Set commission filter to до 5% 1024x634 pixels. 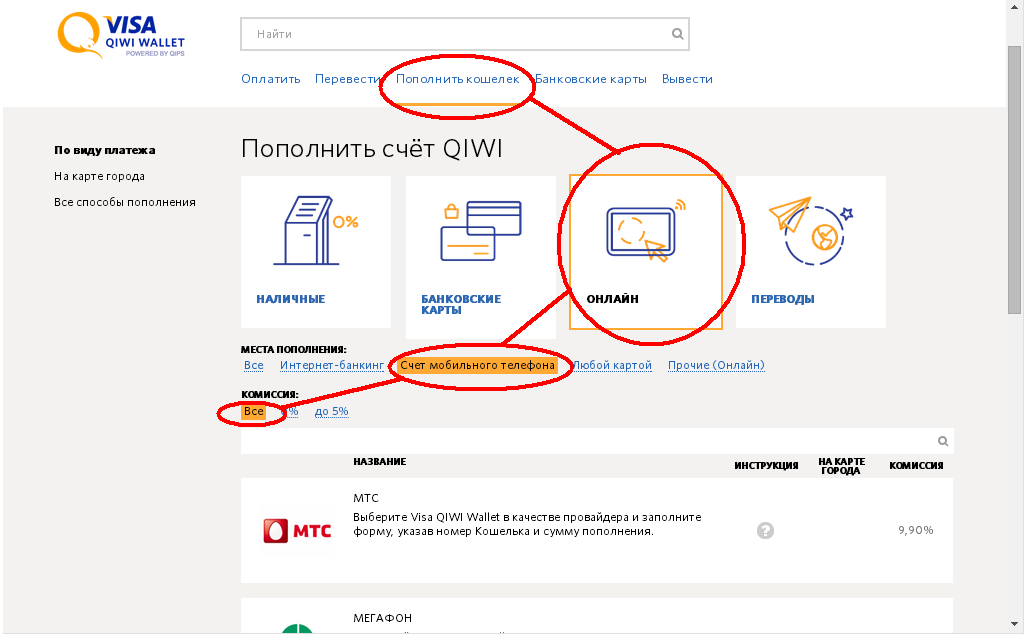[331, 411]
